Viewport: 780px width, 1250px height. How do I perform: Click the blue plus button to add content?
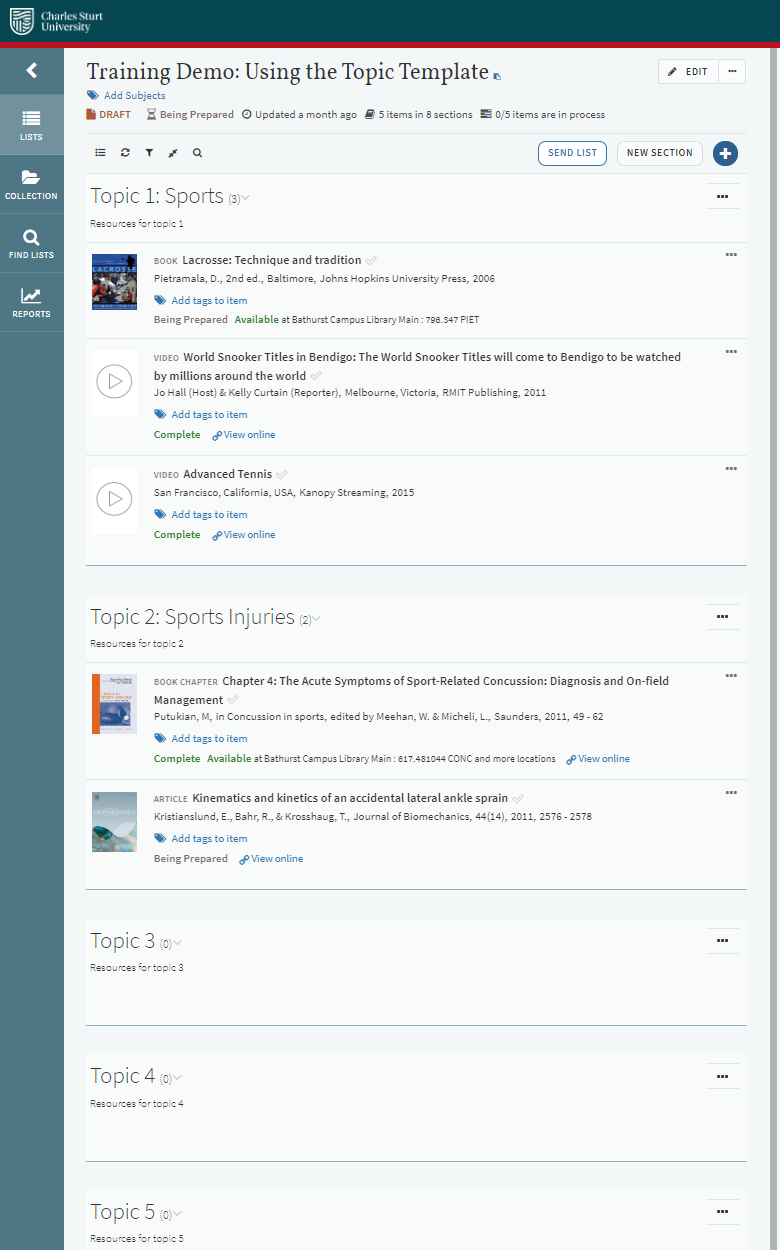point(725,153)
